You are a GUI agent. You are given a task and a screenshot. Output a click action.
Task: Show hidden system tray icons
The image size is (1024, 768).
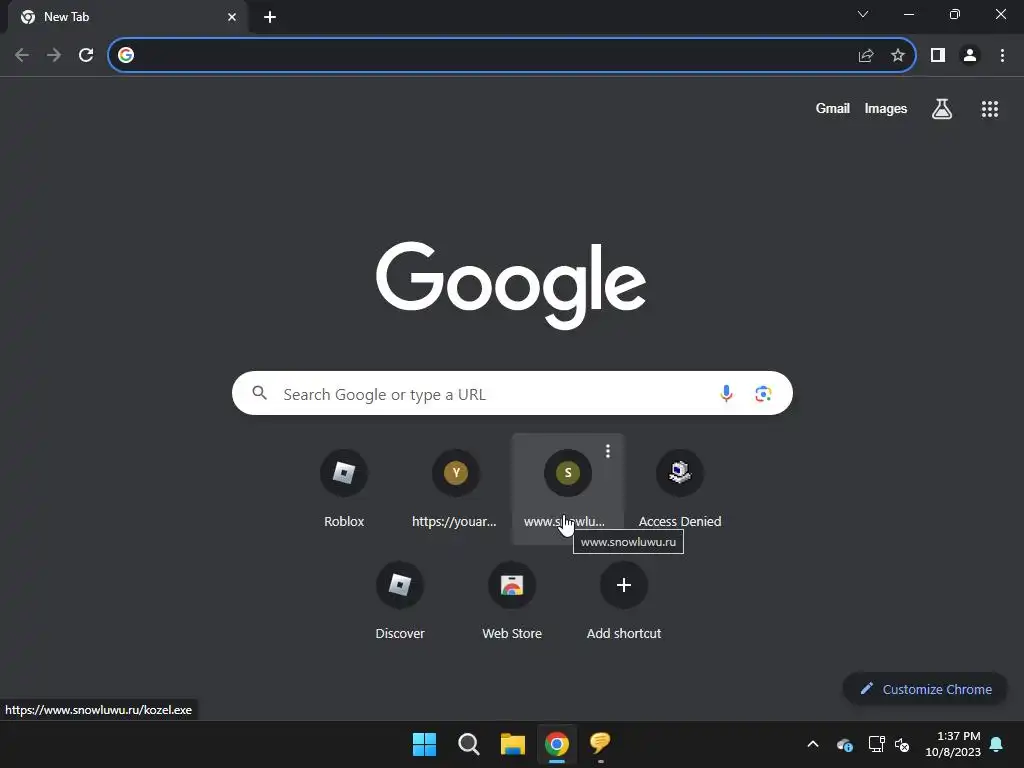(x=813, y=744)
